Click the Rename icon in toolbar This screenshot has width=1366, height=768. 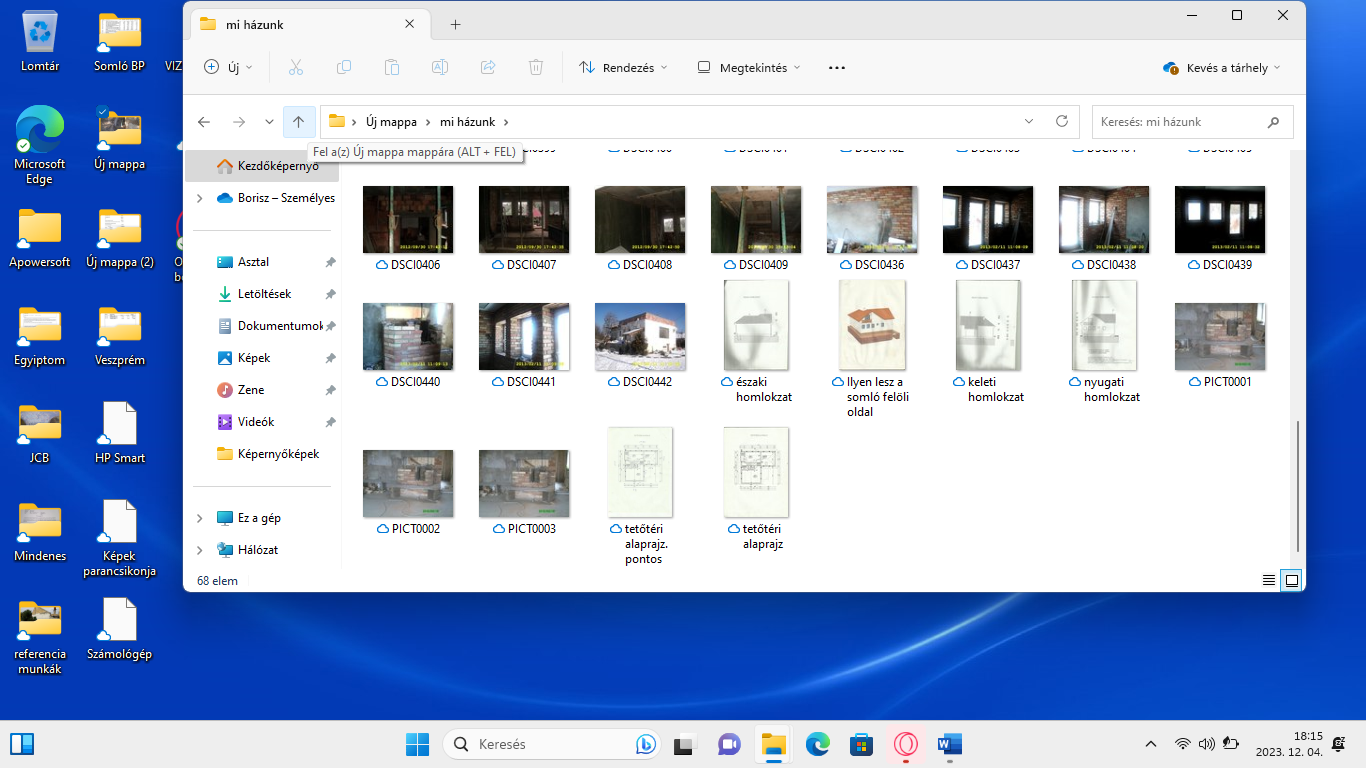(439, 67)
